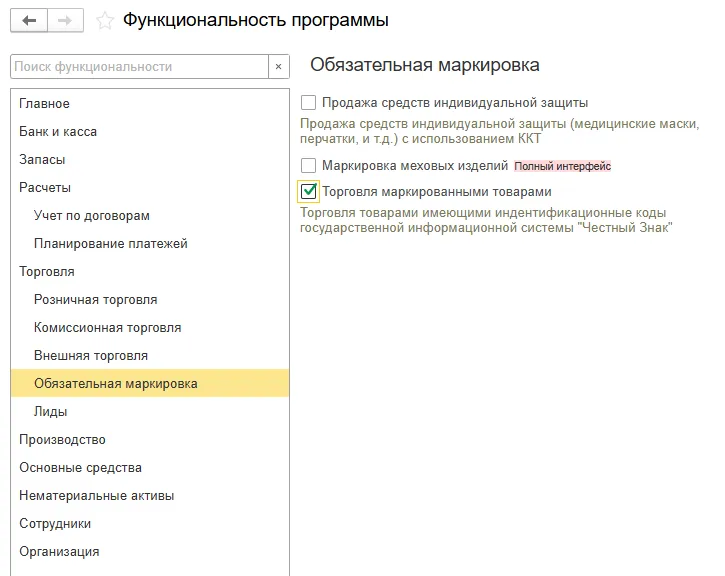Click 'Торговля маркированными товарами' label text

point(437,191)
